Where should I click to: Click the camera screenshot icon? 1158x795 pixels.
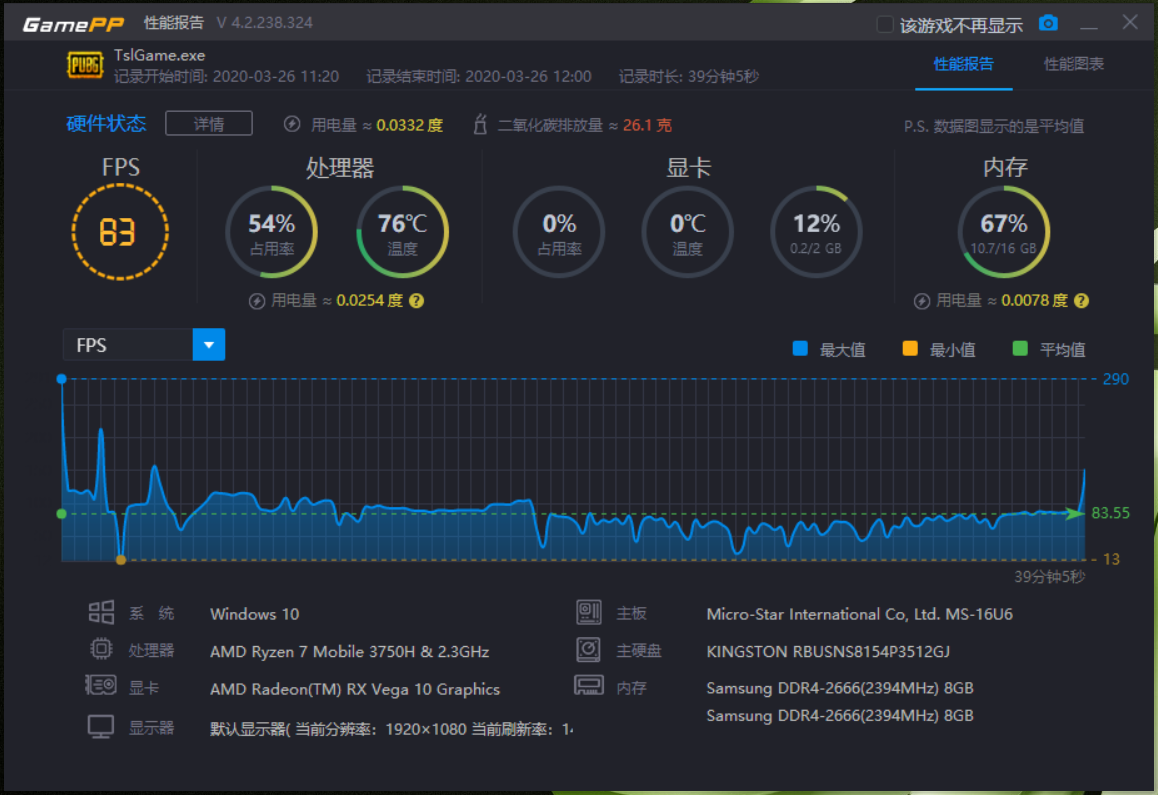pyautogui.click(x=1048, y=23)
